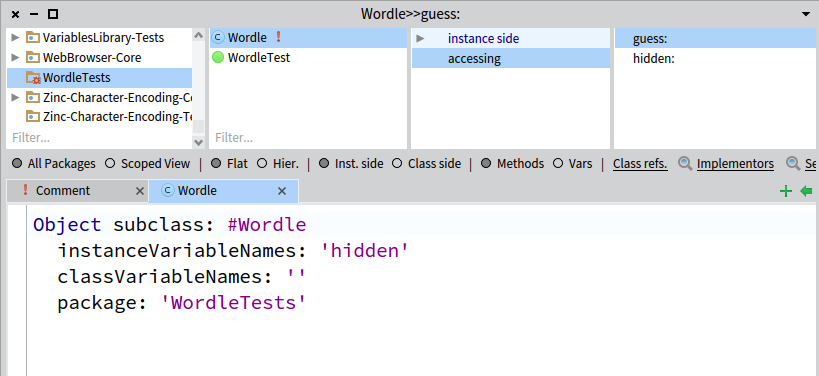Click the green arrow icon beside plus
This screenshot has width=819, height=376.
806,191
